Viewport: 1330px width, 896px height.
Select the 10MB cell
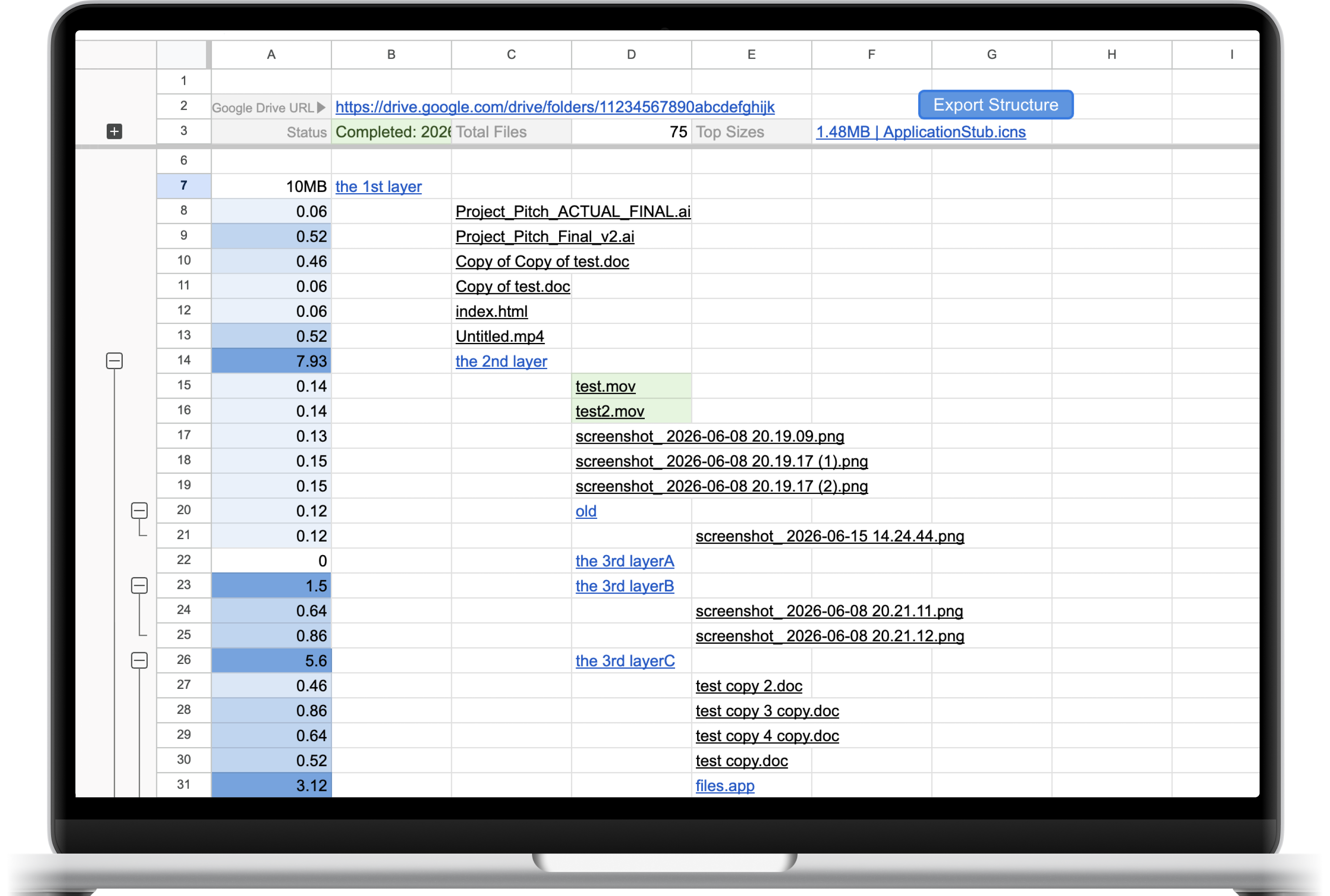pos(271,186)
